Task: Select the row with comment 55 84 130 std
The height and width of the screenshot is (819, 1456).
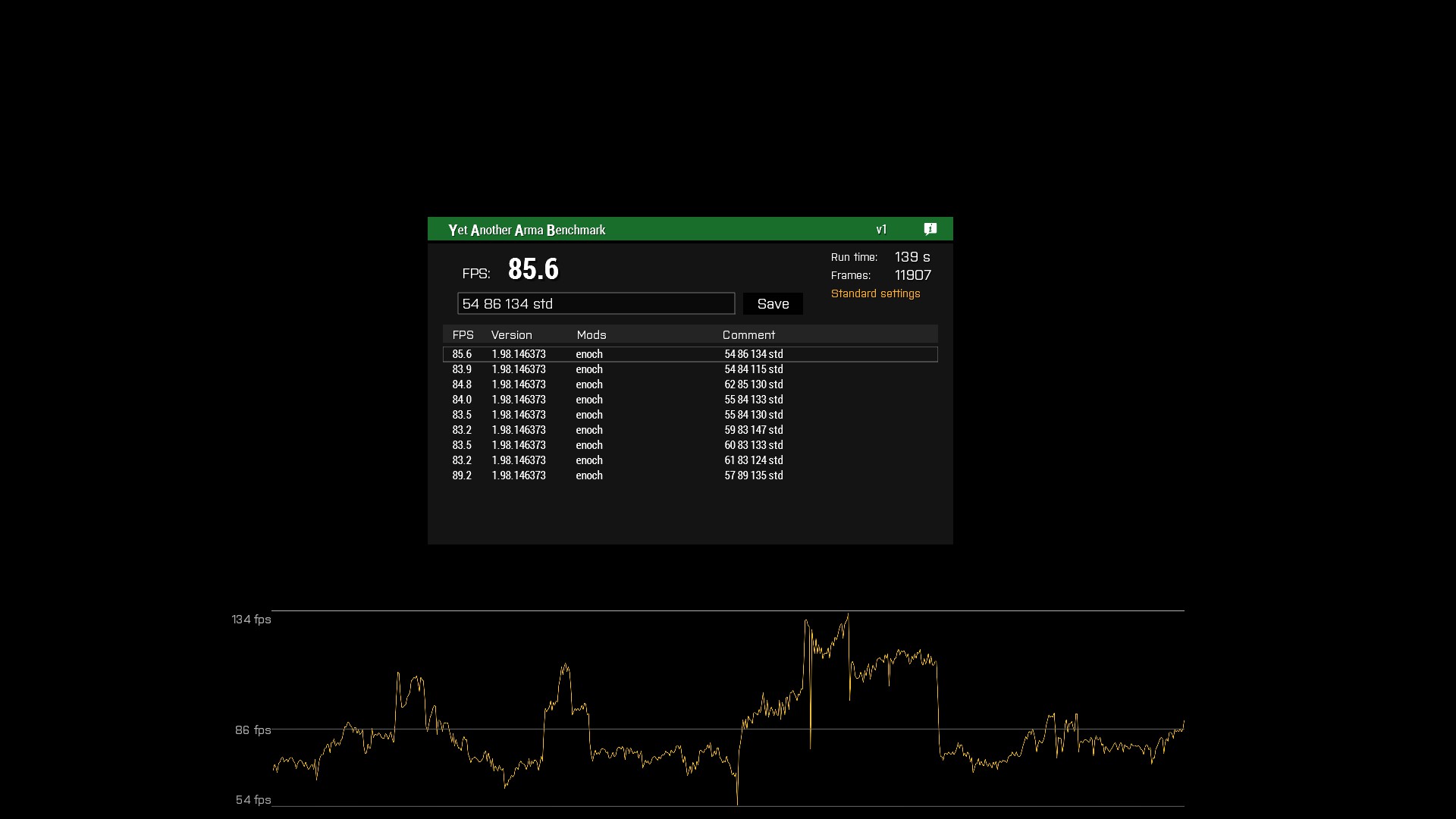Action: click(690, 415)
